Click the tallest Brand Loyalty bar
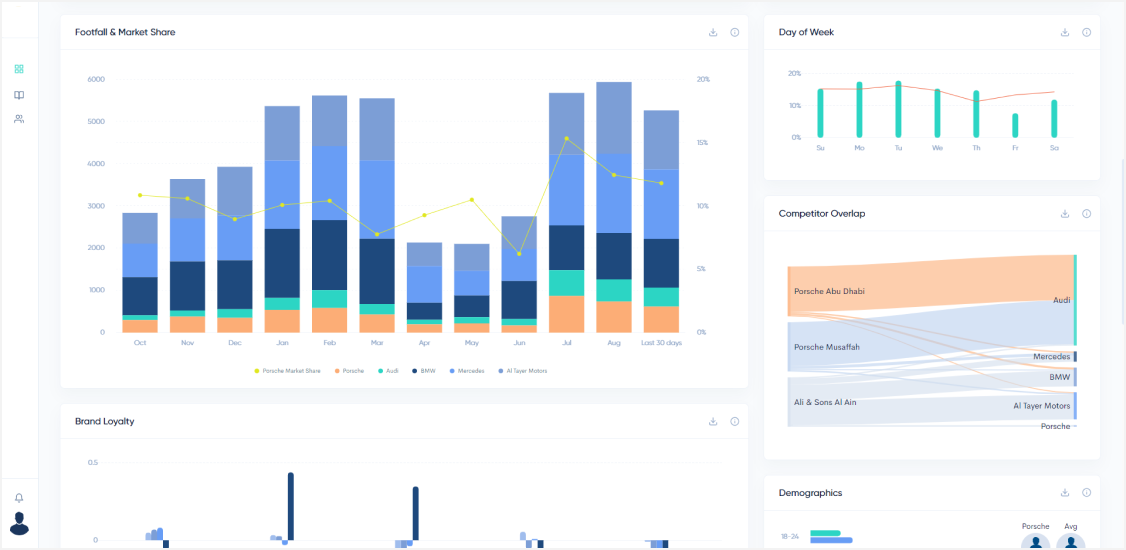This screenshot has height=550, width=1126. click(291, 506)
